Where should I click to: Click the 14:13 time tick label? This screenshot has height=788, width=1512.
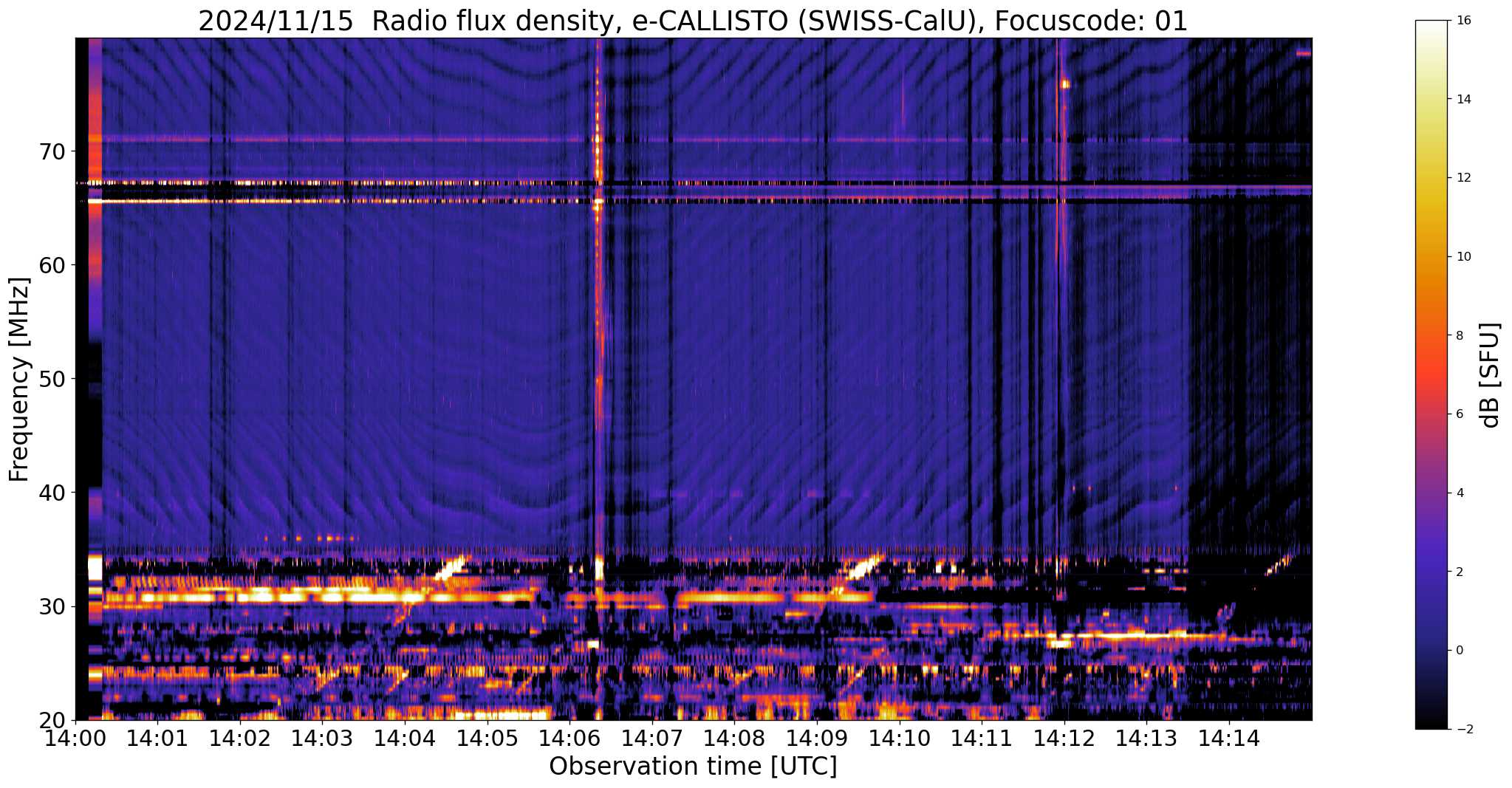click(x=1147, y=738)
